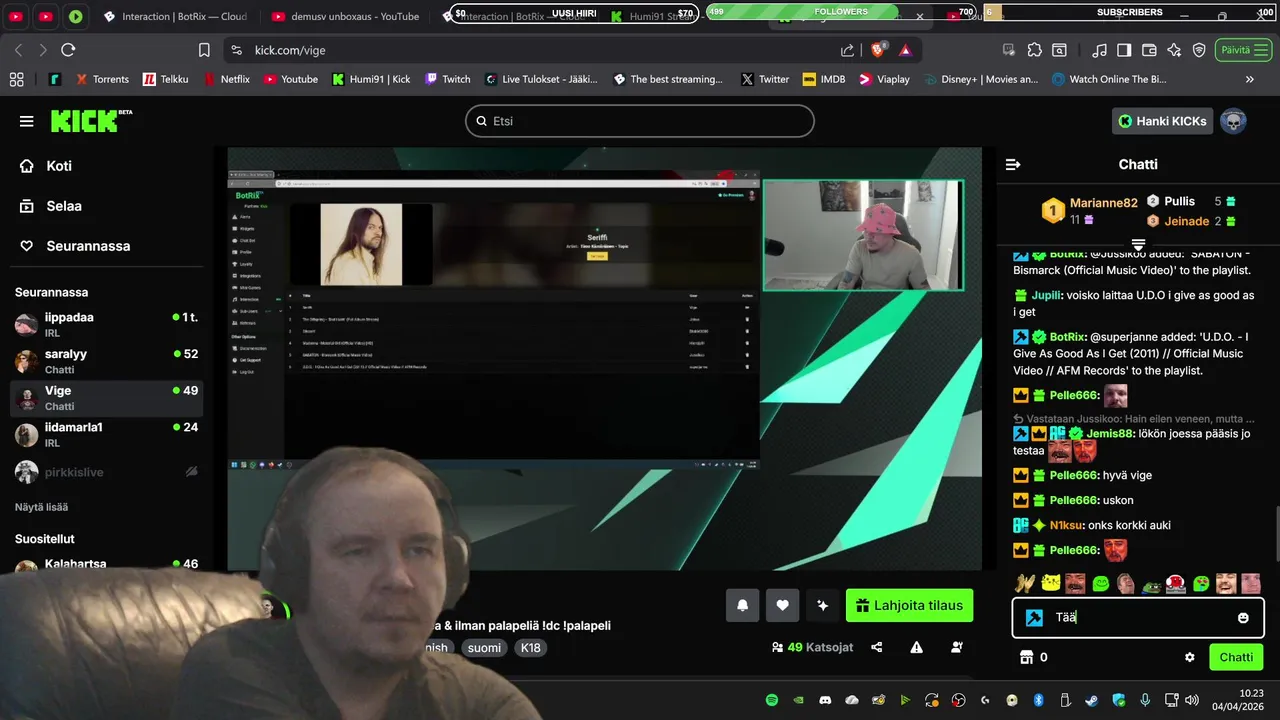1280x720 pixels.
Task: Open Marianne82 top gifter profile
Action: tap(1104, 203)
